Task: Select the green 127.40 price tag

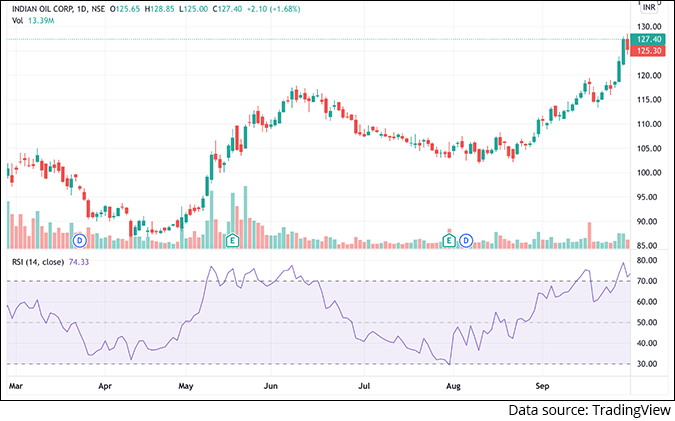Action: (649, 39)
